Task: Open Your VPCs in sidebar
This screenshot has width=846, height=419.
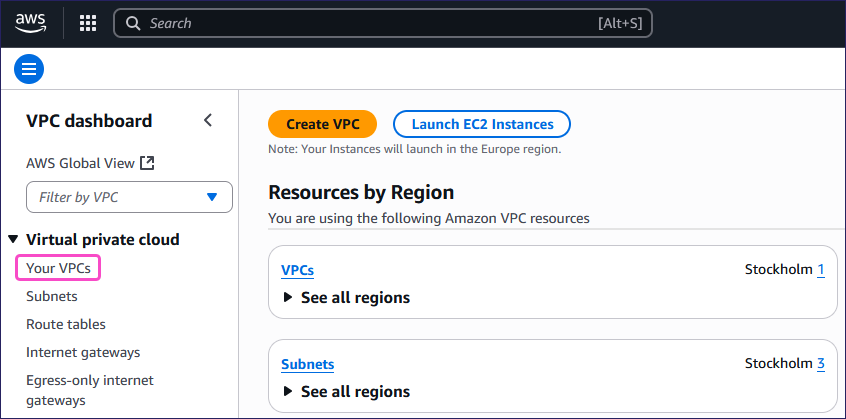Action: pos(59,268)
